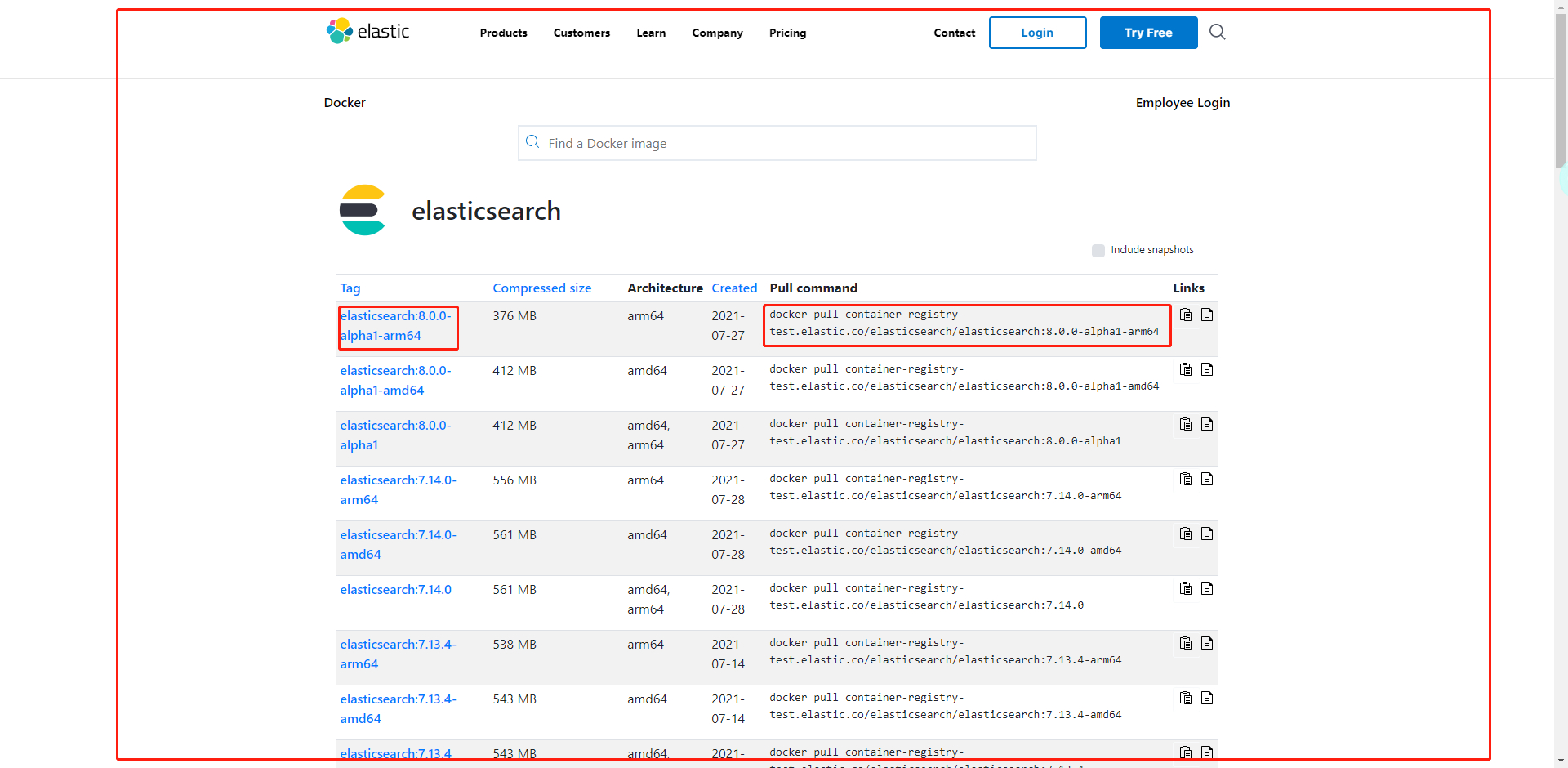Image resolution: width=1568 pixels, height=768 pixels.
Task: Copy pull command for 7.13.4-arm64
Action: point(1186,644)
